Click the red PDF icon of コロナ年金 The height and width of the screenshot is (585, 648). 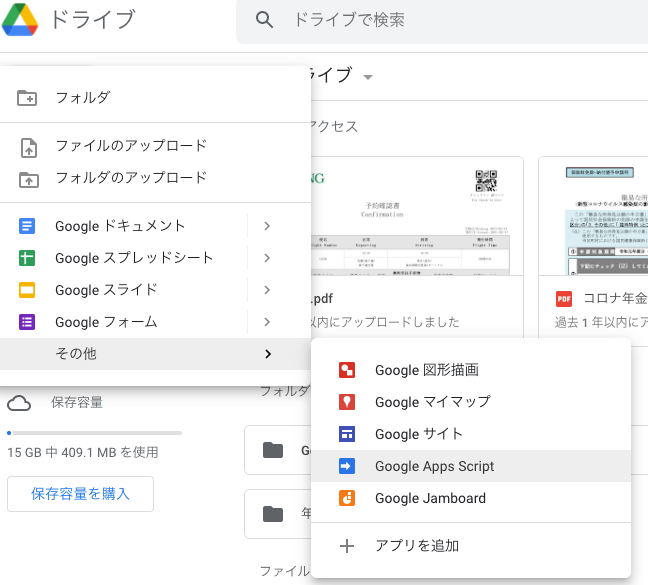click(564, 299)
